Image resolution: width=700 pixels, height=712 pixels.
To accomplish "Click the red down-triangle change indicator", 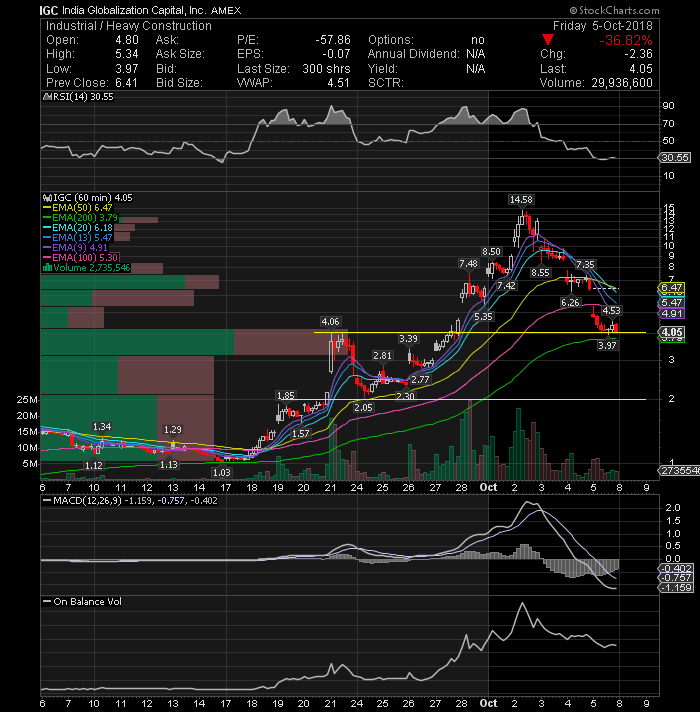I will click(x=548, y=40).
